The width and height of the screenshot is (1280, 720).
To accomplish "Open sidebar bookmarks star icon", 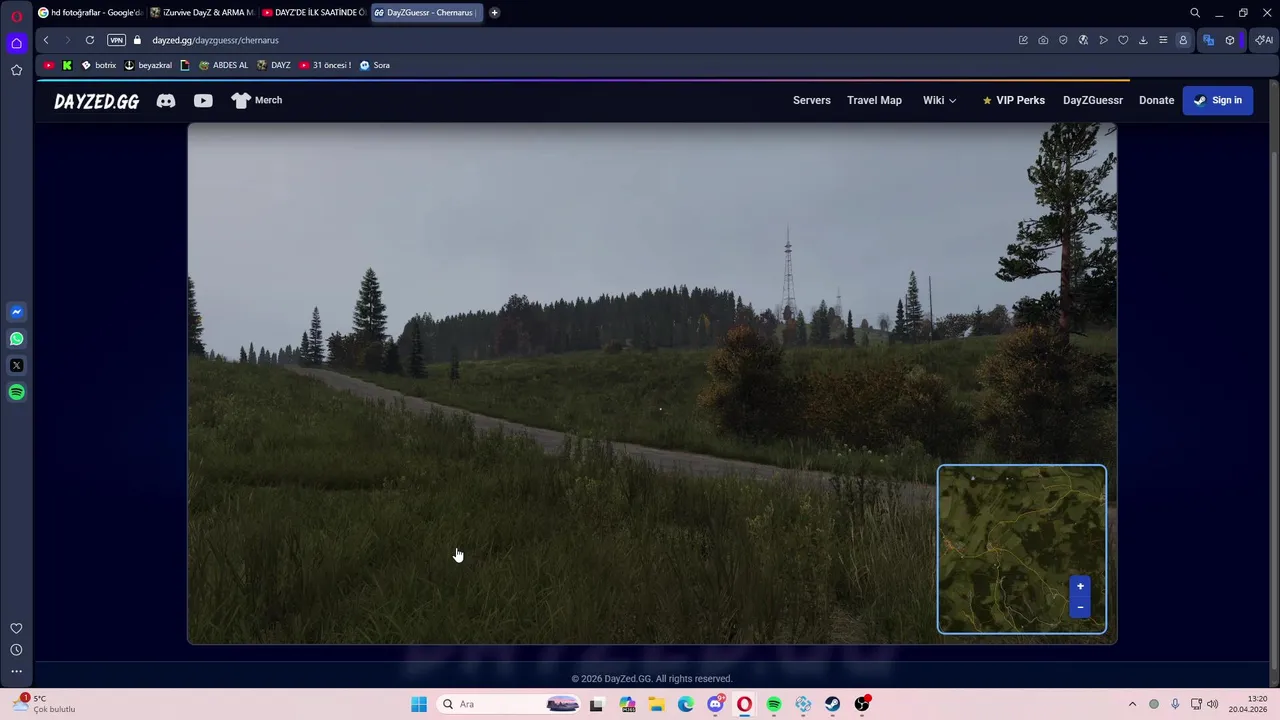I will point(16,70).
